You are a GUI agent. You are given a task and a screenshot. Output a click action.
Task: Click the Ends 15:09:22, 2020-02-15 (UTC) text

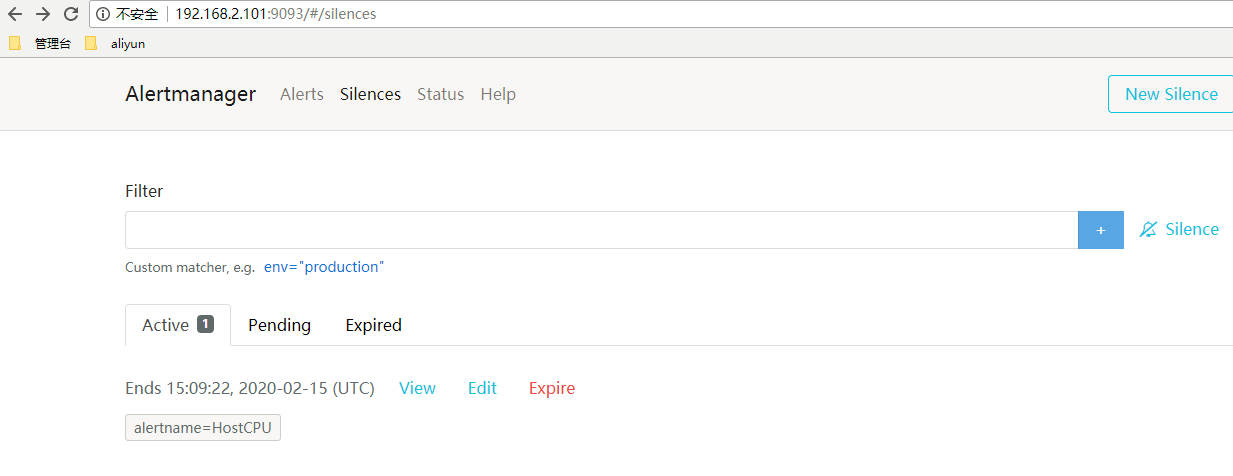pos(250,388)
